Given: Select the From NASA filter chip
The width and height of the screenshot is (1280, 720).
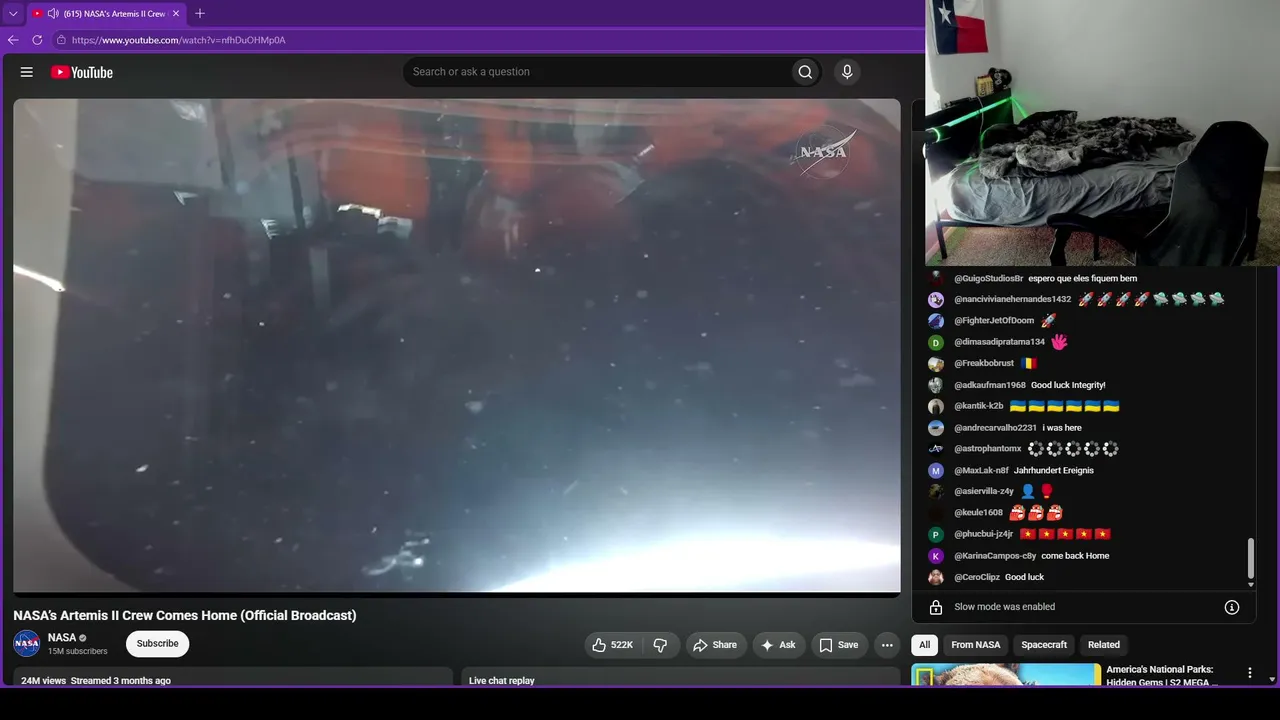Looking at the screenshot, I should 975,645.
